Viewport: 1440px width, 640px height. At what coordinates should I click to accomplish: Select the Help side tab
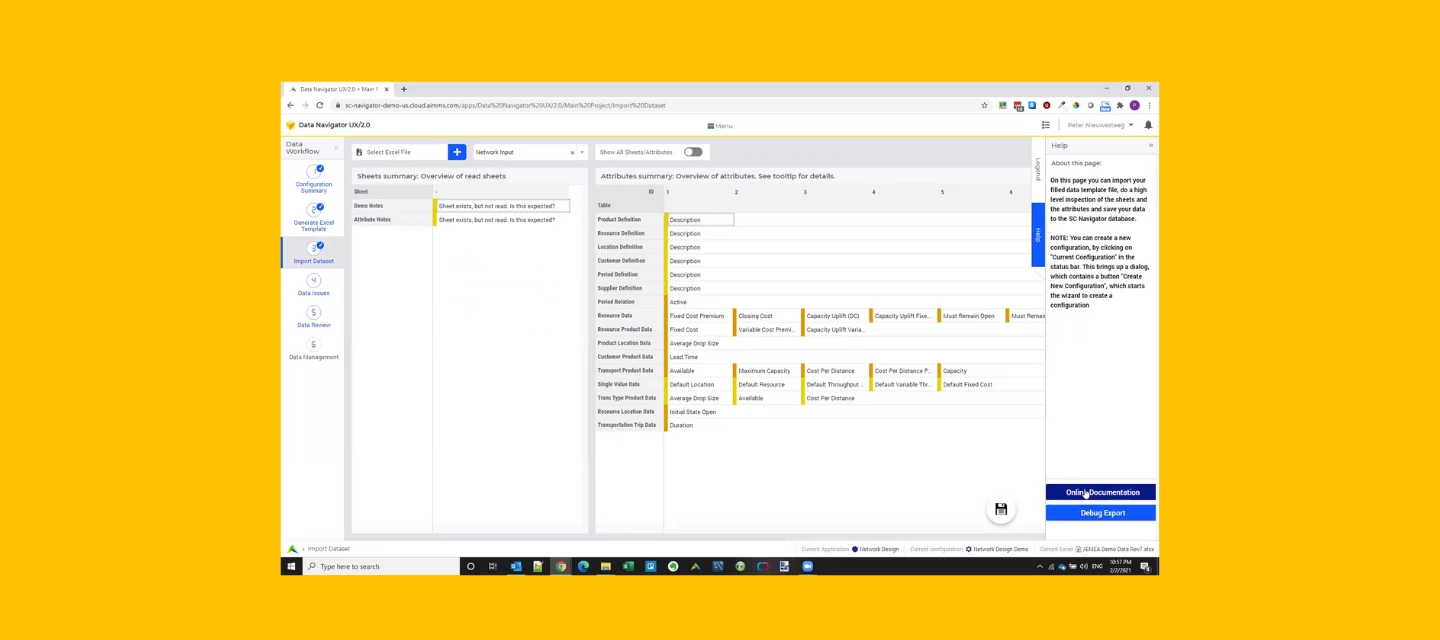(1038, 235)
